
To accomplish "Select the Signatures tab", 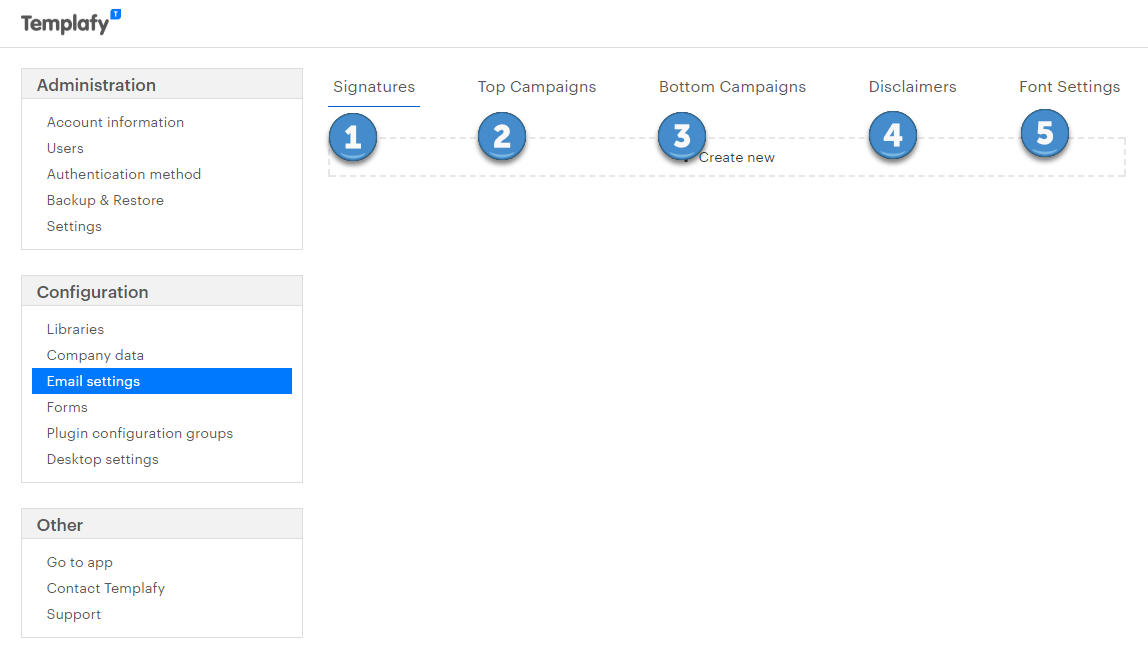I will pyautogui.click(x=373, y=87).
